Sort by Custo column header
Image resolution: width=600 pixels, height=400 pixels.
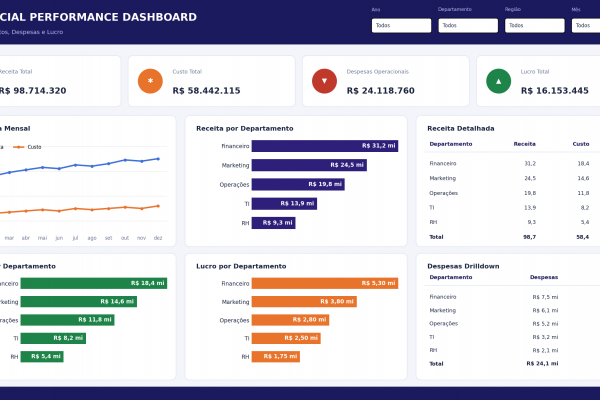pos(580,144)
